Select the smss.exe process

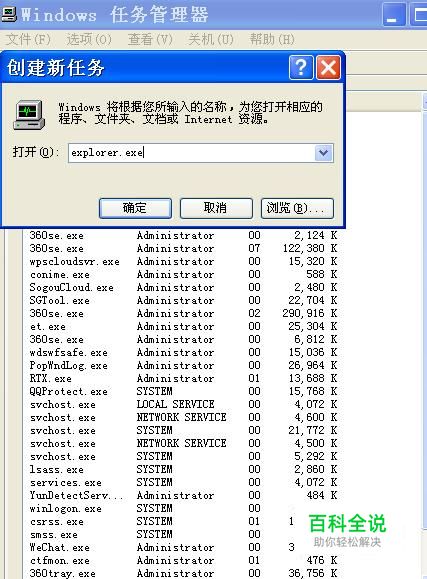pos(54,535)
